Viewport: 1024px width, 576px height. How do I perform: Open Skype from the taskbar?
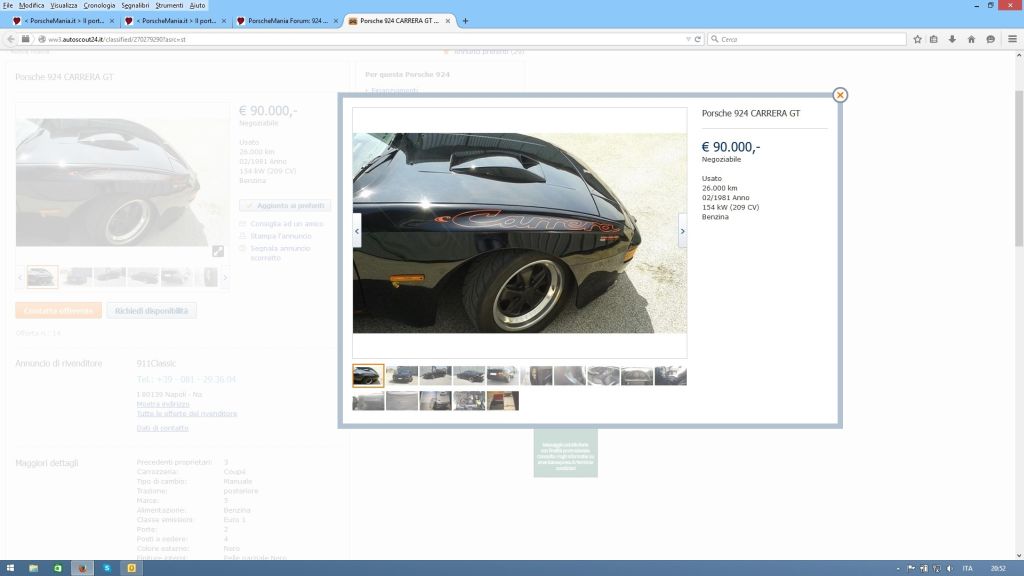[106, 568]
